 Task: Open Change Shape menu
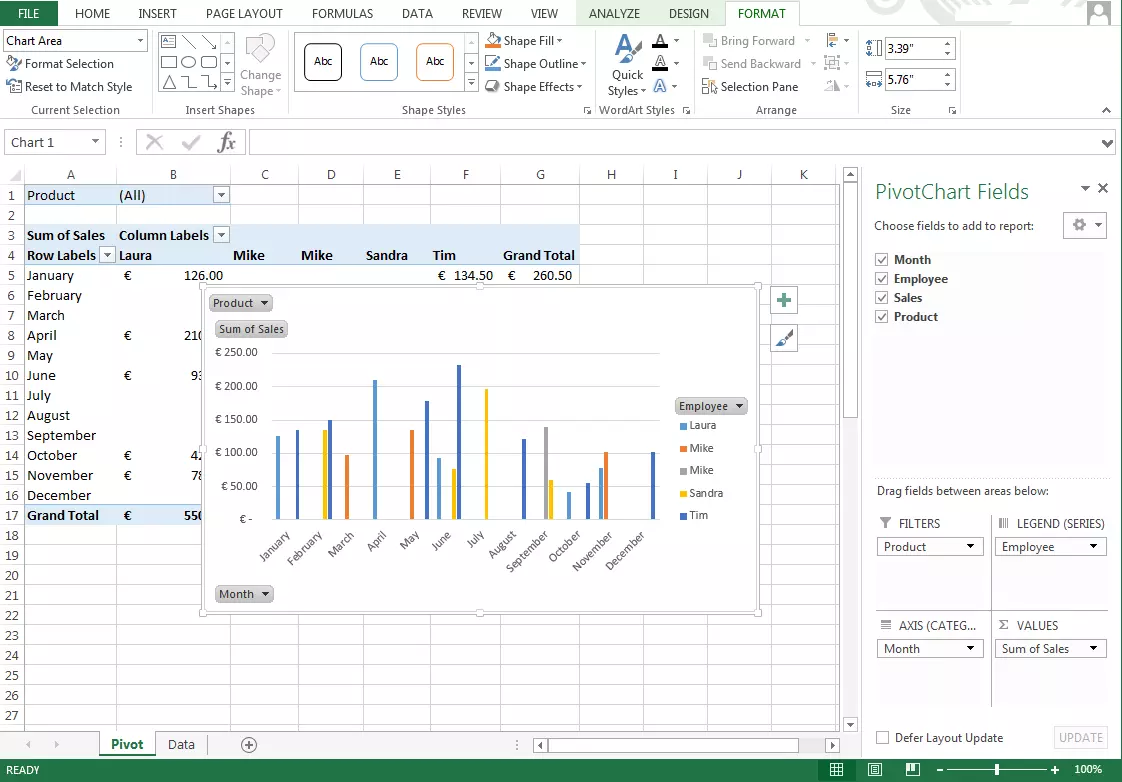coord(260,66)
